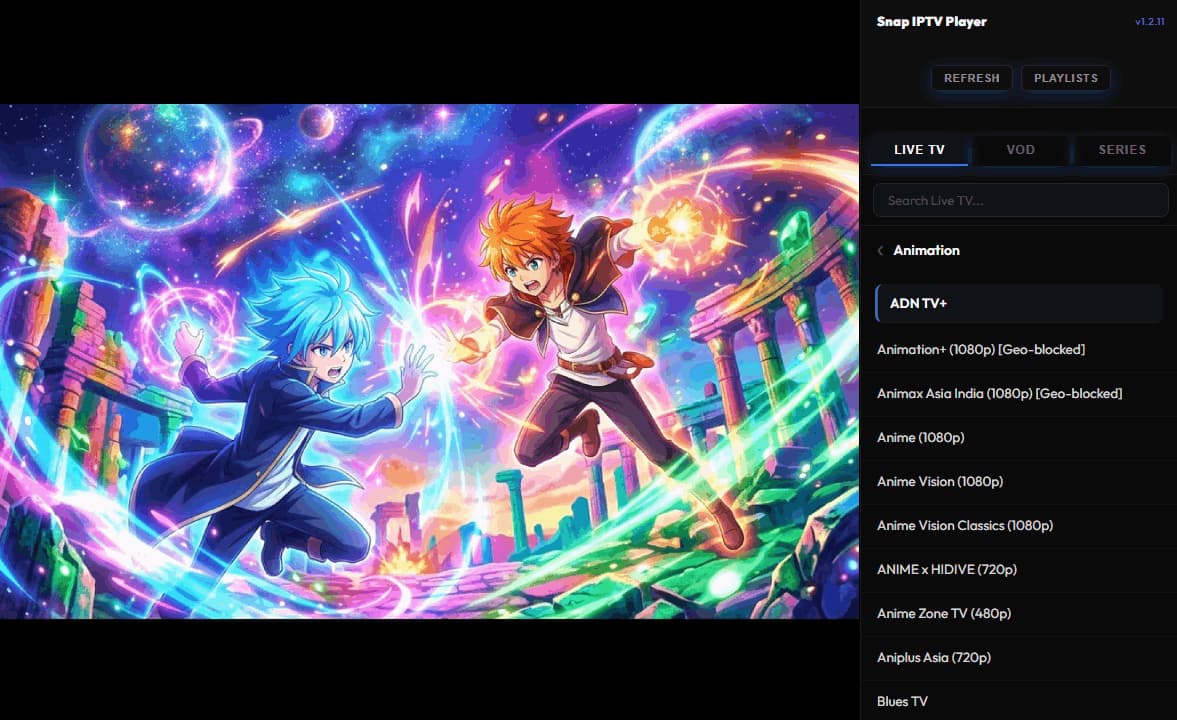The width and height of the screenshot is (1177, 720).
Task: Click the Animation category header
Action: pyautogui.click(x=926, y=251)
